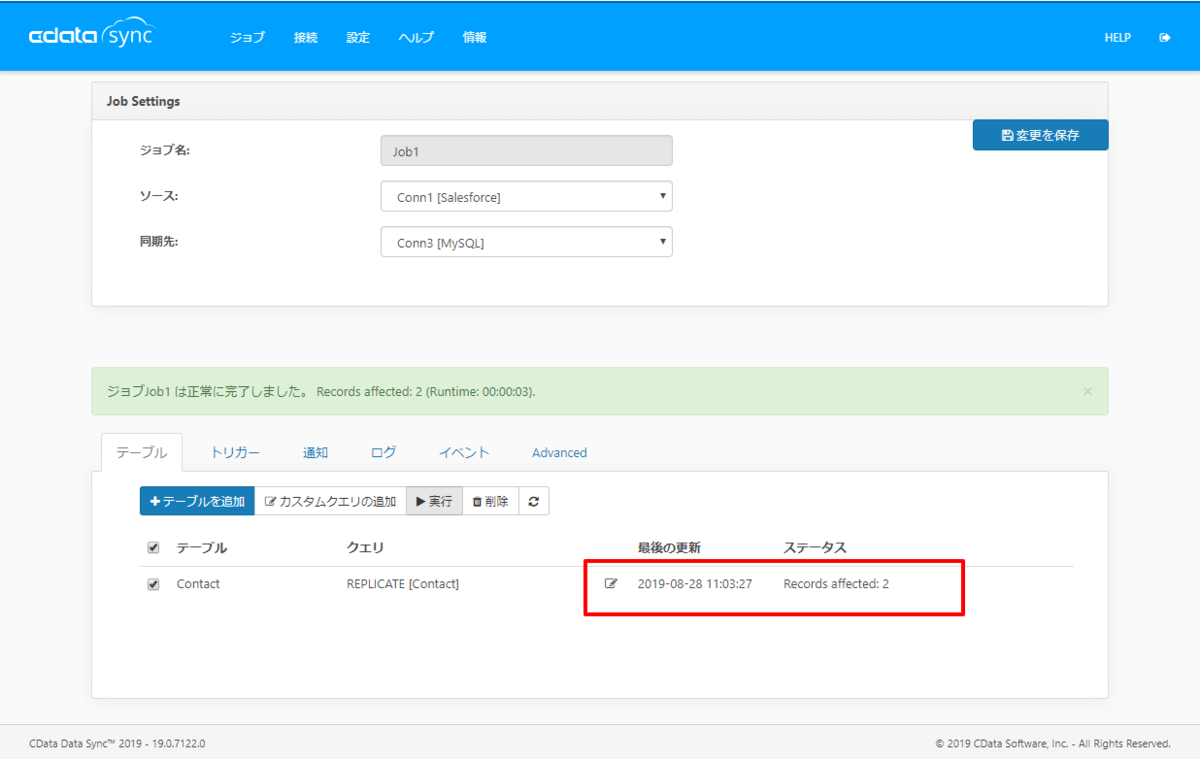The image size is (1200, 759).
Task: Click the Records affected: 2 status cell
Action: click(836, 584)
